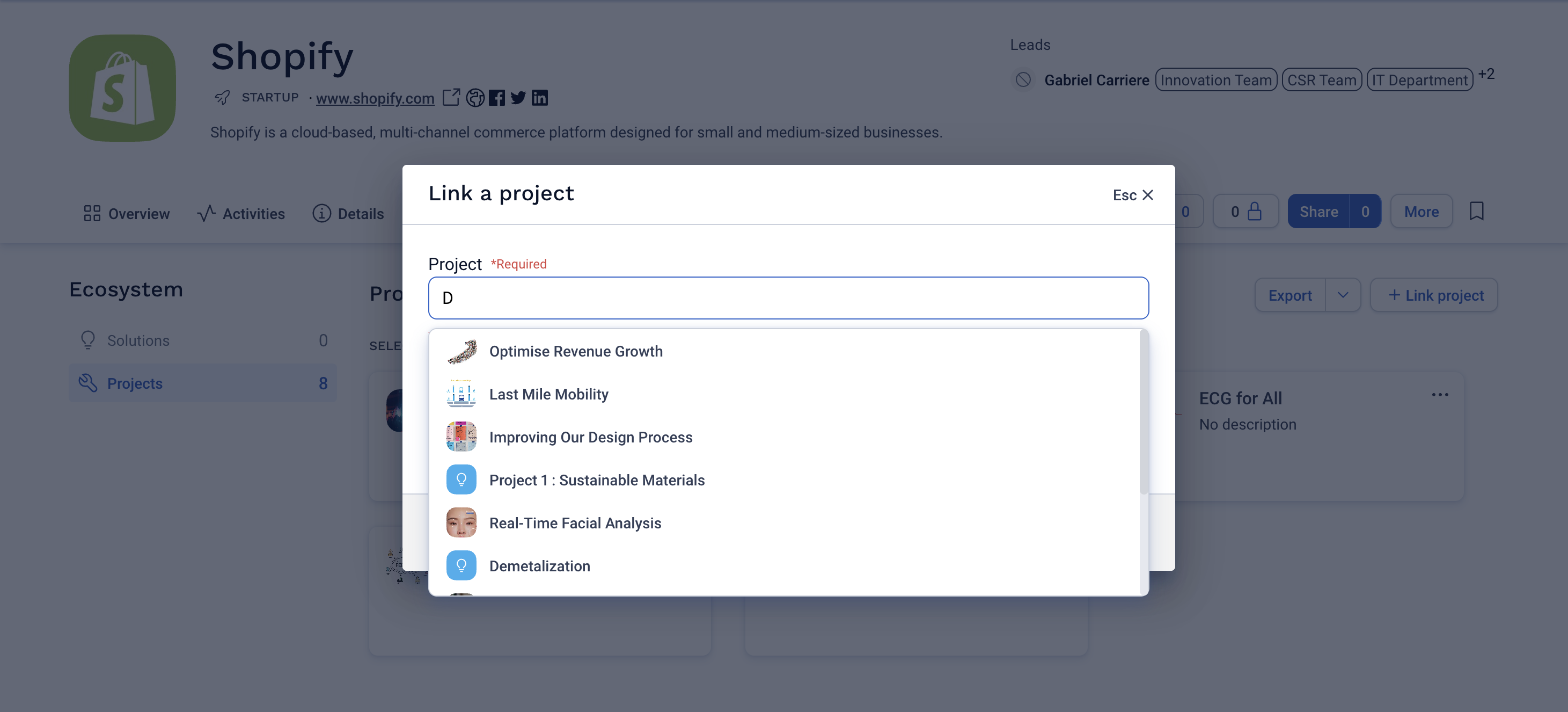Select the IT Department tag

(x=1420, y=80)
